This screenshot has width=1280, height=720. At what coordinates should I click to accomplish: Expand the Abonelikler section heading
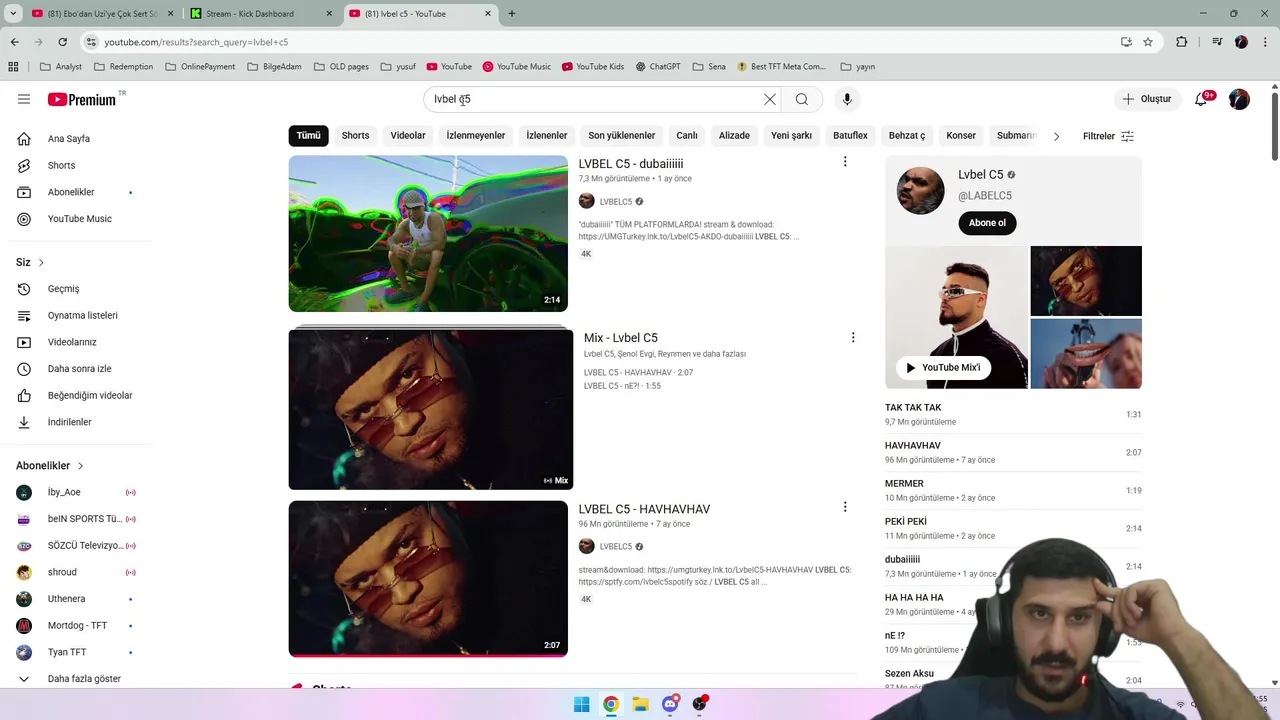(x=50, y=466)
